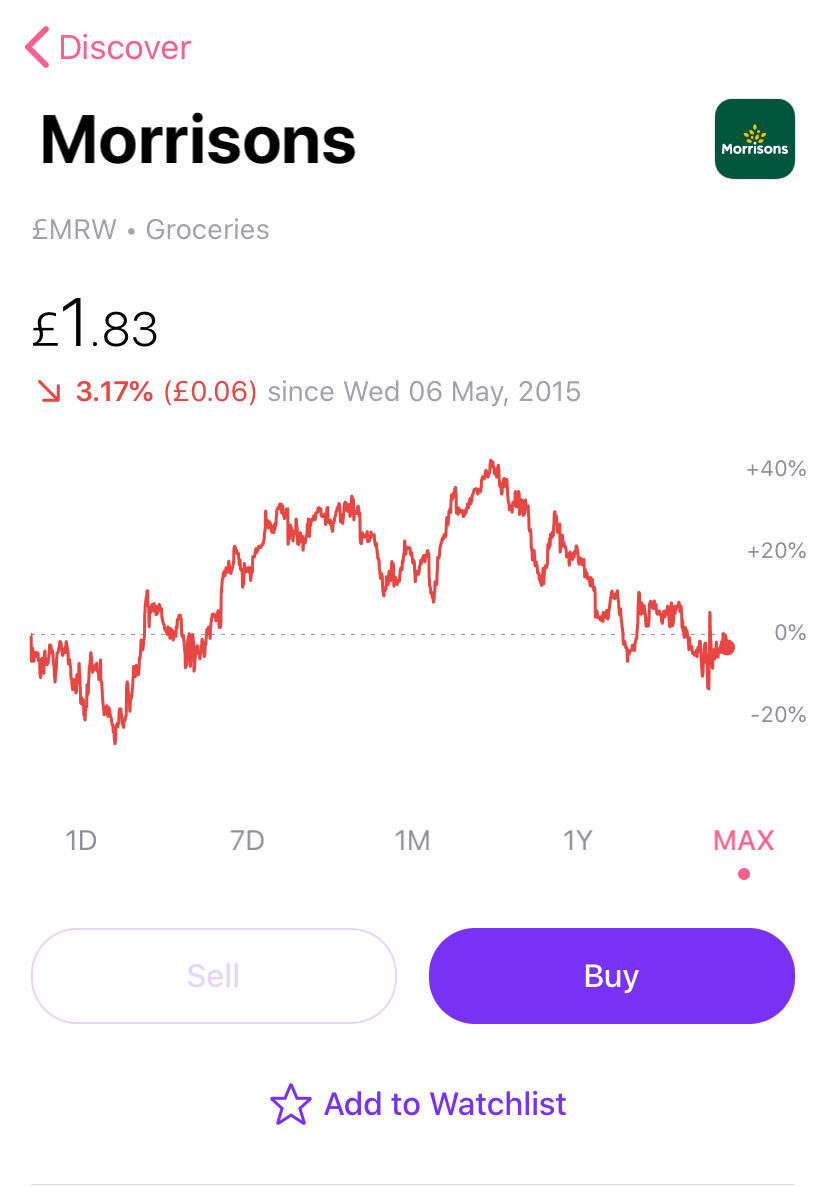Tap the £MRW ticker symbol
Image resolution: width=819 pixels, height=1187 pixels.
pyautogui.click(x=74, y=229)
